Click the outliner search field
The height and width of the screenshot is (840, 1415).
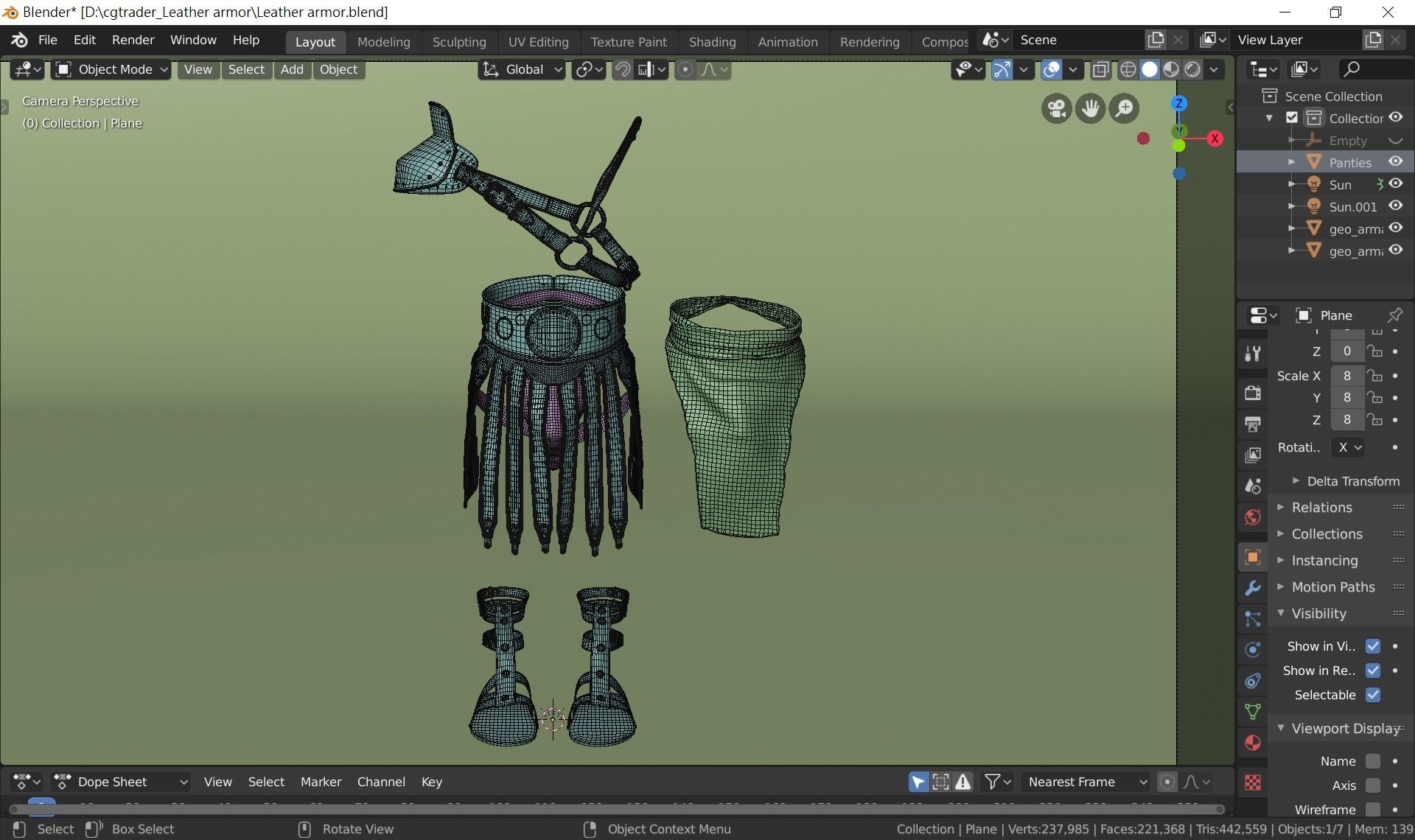1375,69
